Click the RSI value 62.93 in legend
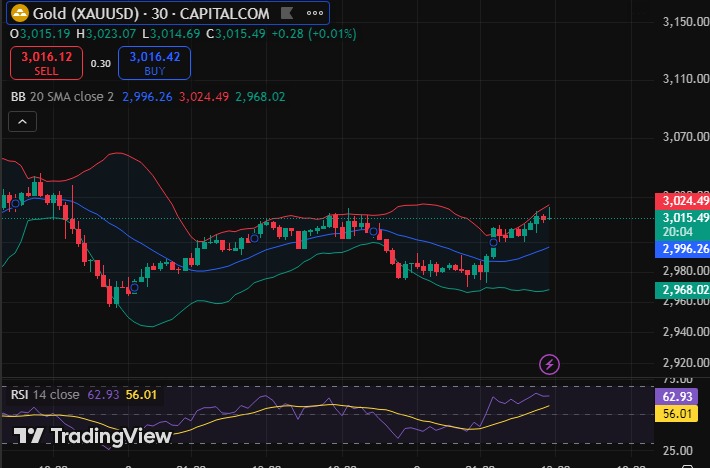Screen dimensions: 710x468 click(103, 395)
